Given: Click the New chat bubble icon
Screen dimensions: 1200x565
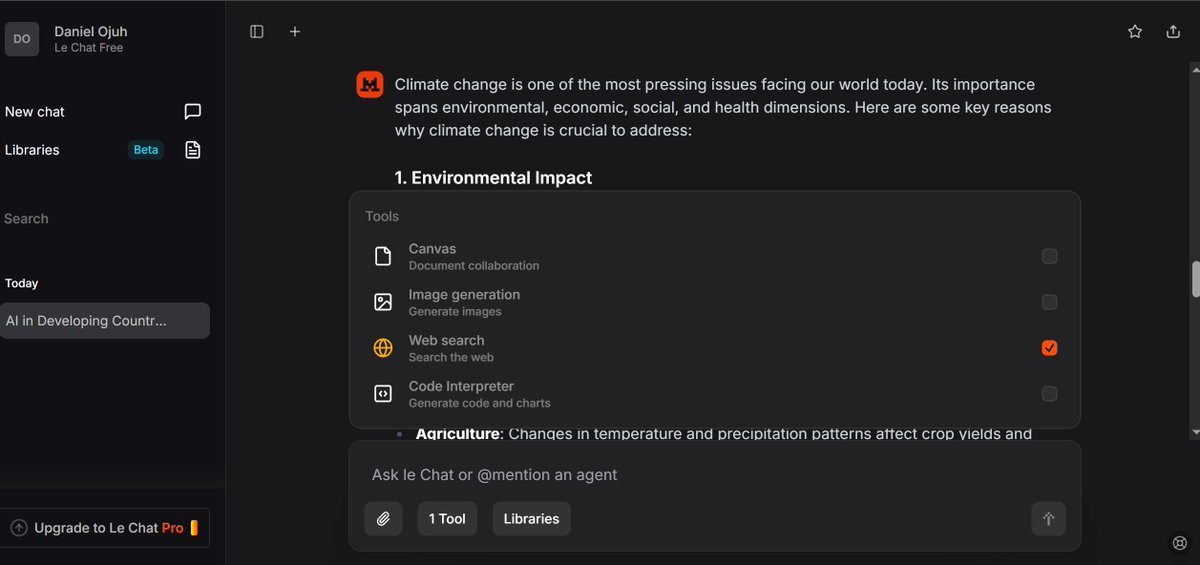Looking at the screenshot, I should (x=193, y=112).
